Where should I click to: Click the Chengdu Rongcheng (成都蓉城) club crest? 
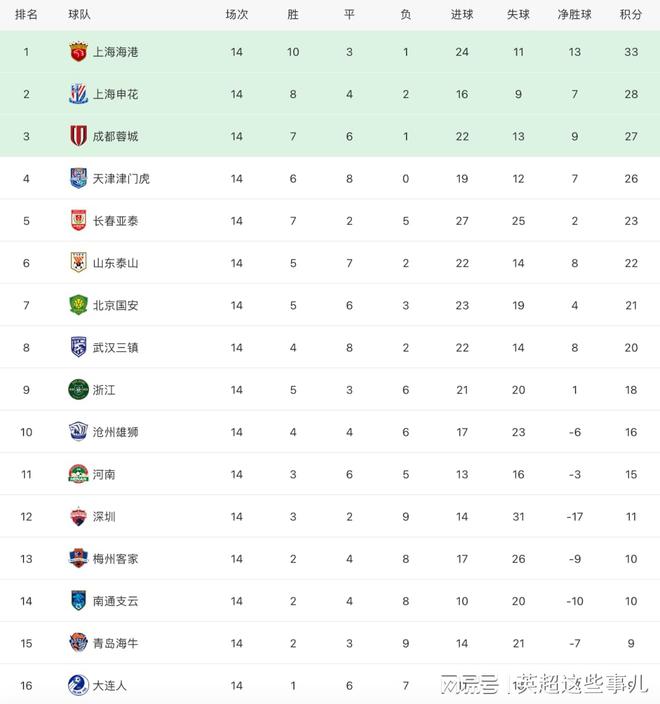click(78, 136)
